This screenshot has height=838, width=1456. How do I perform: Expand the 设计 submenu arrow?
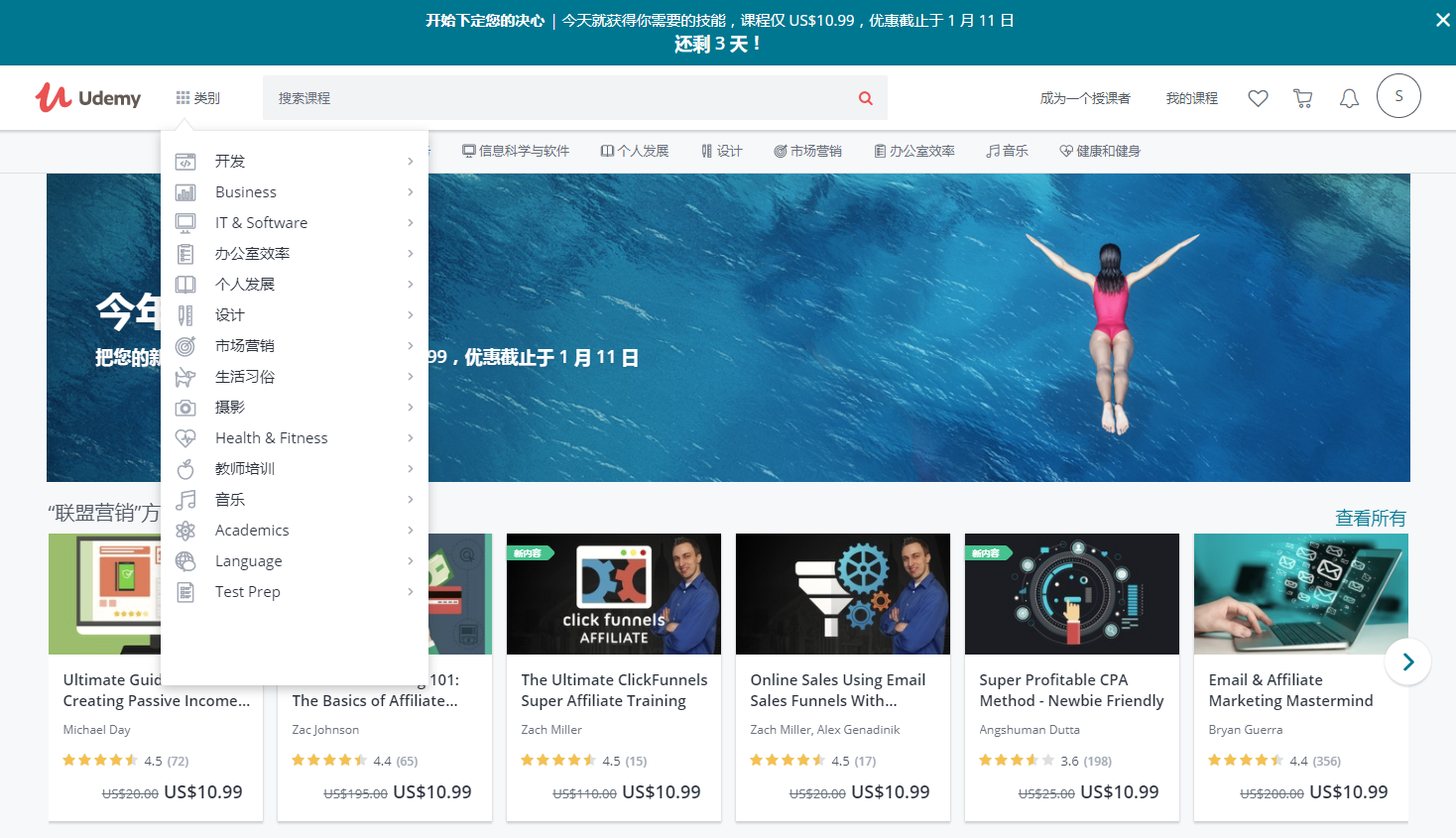point(410,315)
